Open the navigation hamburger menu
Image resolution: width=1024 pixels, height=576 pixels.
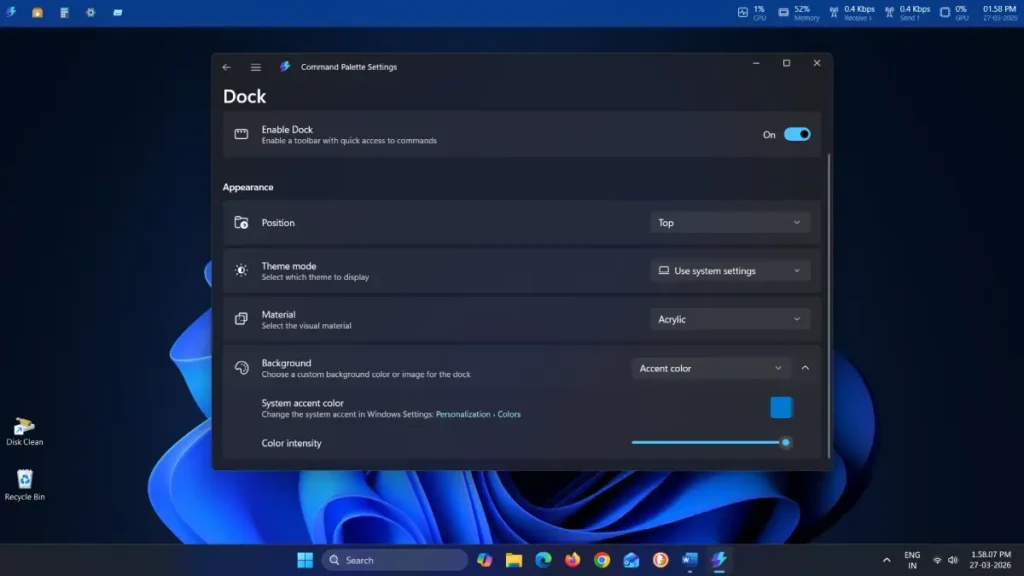[x=255, y=66]
